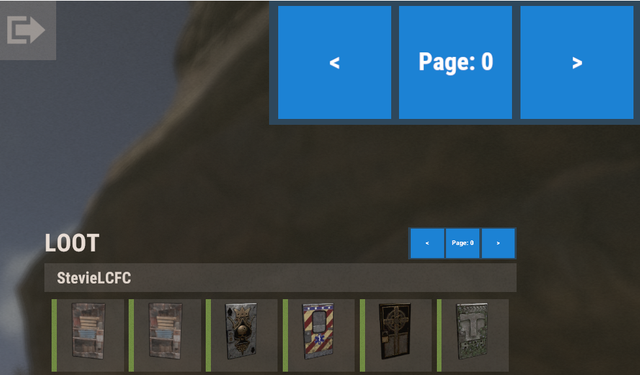This screenshot has width=640, height=375.
Task: Go to next page in large pager
Action: [577, 62]
